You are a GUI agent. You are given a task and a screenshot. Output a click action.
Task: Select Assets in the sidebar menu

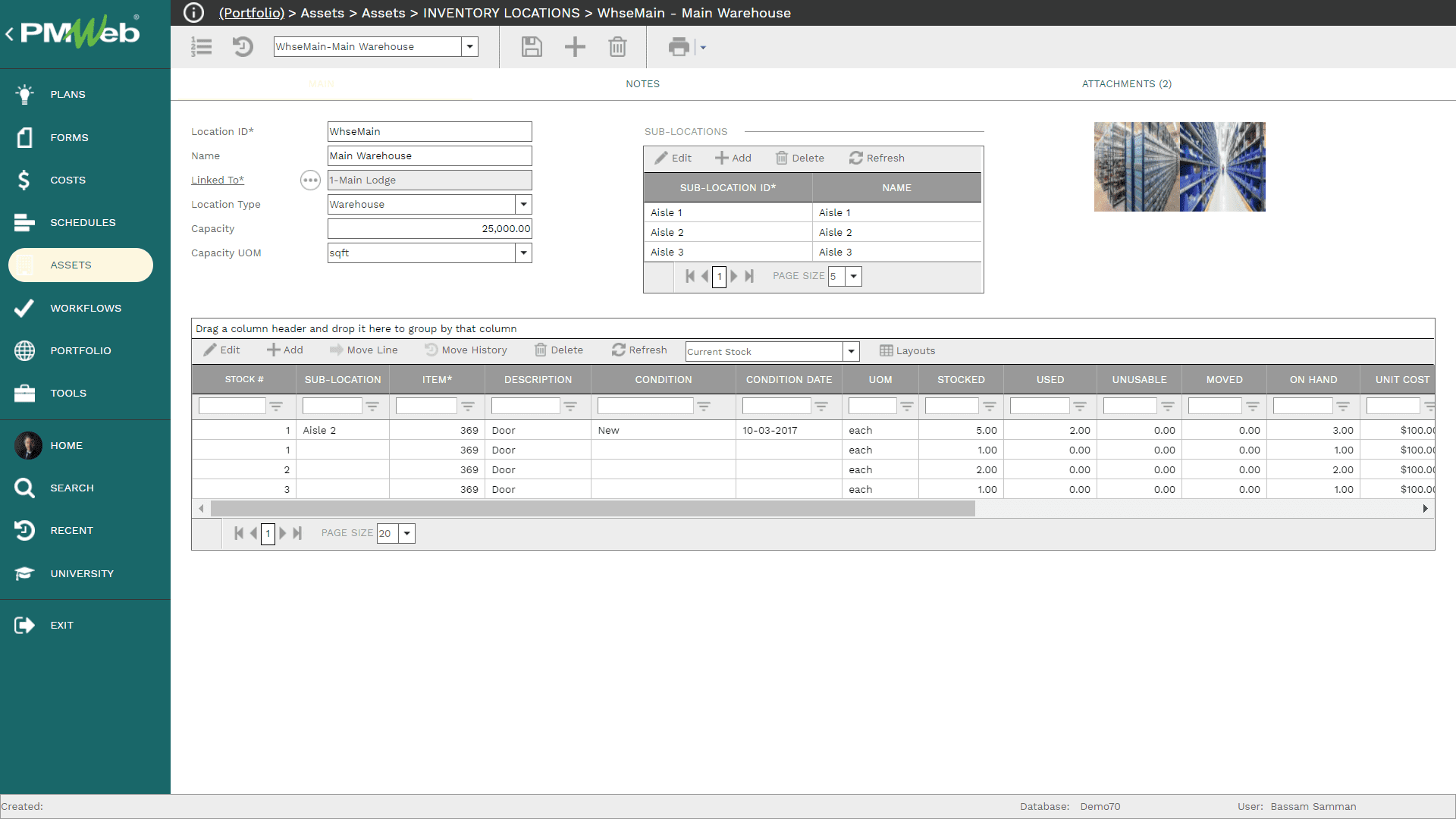tap(80, 265)
